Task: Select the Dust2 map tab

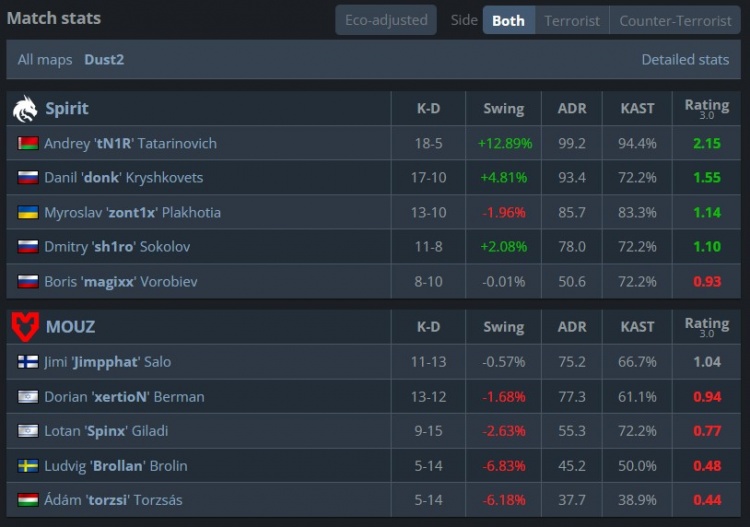Action: pyautogui.click(x=104, y=60)
